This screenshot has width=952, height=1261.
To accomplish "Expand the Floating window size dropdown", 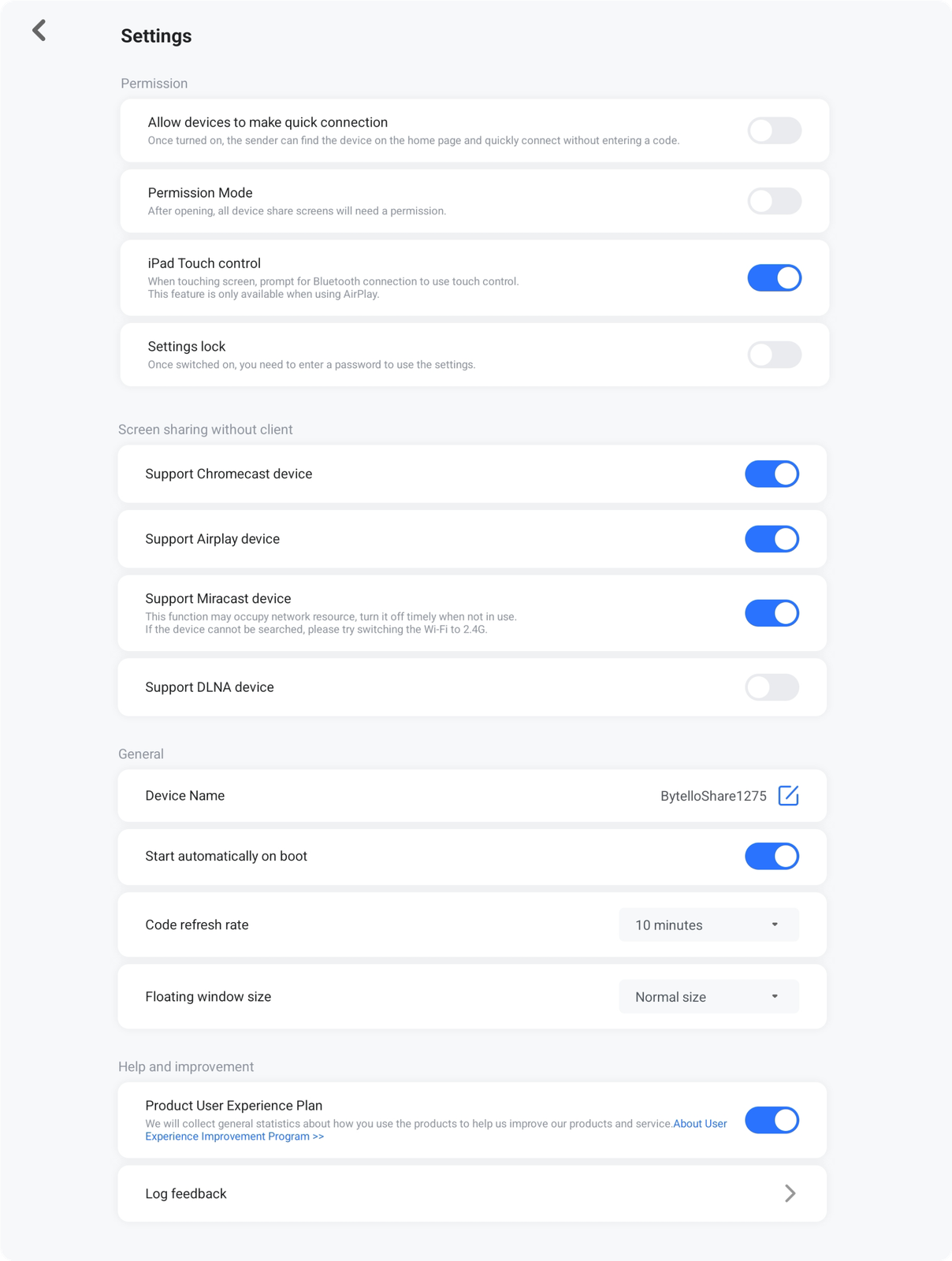I will [x=708, y=996].
